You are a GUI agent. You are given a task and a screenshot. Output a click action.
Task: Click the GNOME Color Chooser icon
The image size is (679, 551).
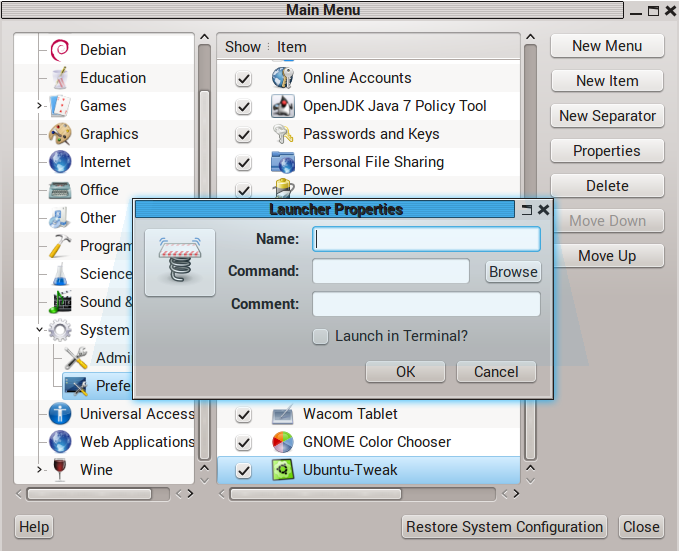click(x=283, y=442)
